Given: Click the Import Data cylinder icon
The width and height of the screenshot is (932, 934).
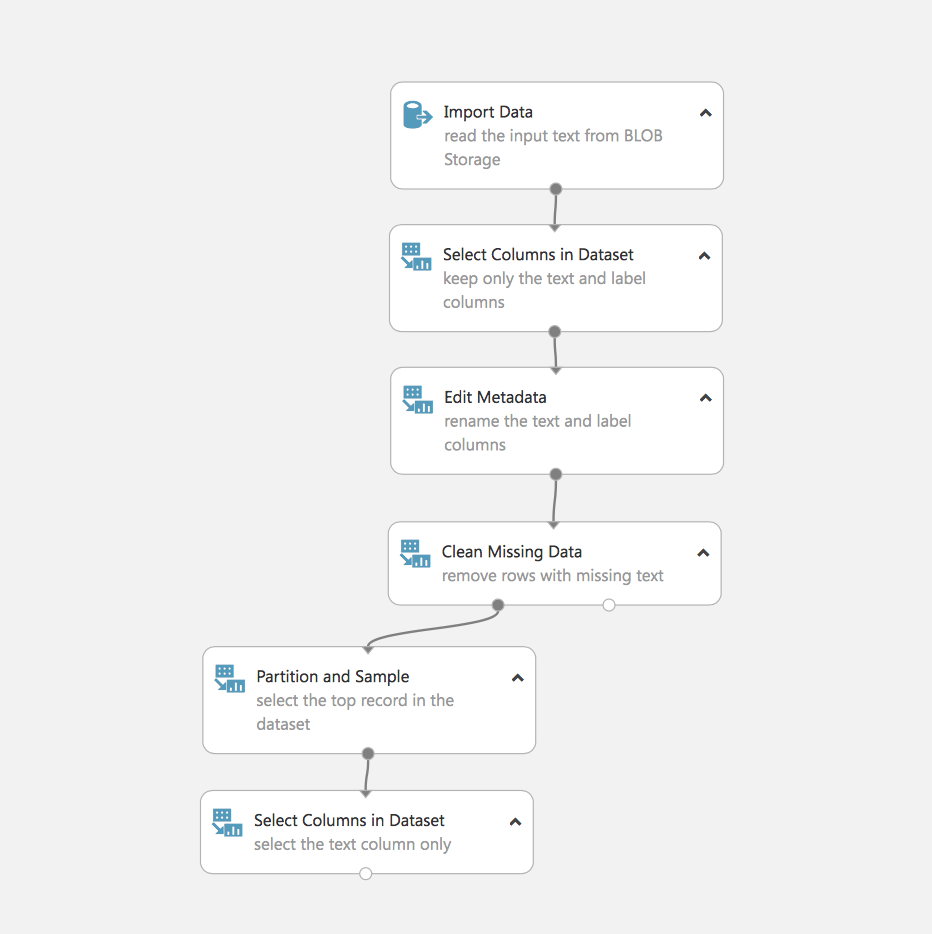Looking at the screenshot, I should (417, 115).
